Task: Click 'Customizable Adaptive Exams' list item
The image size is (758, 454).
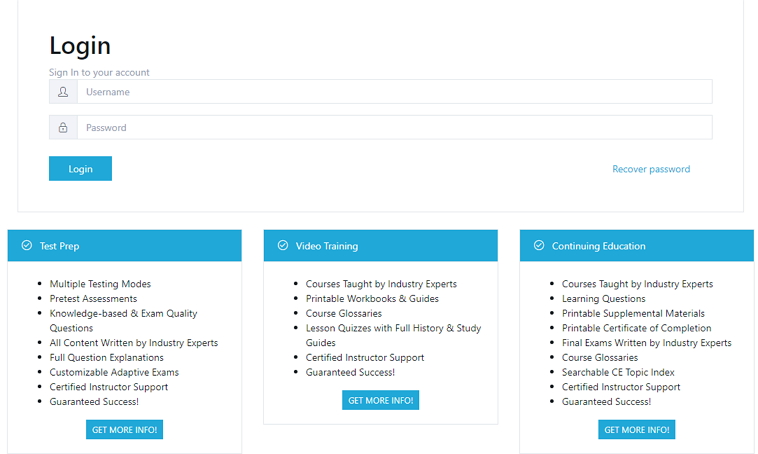Action: tap(114, 372)
